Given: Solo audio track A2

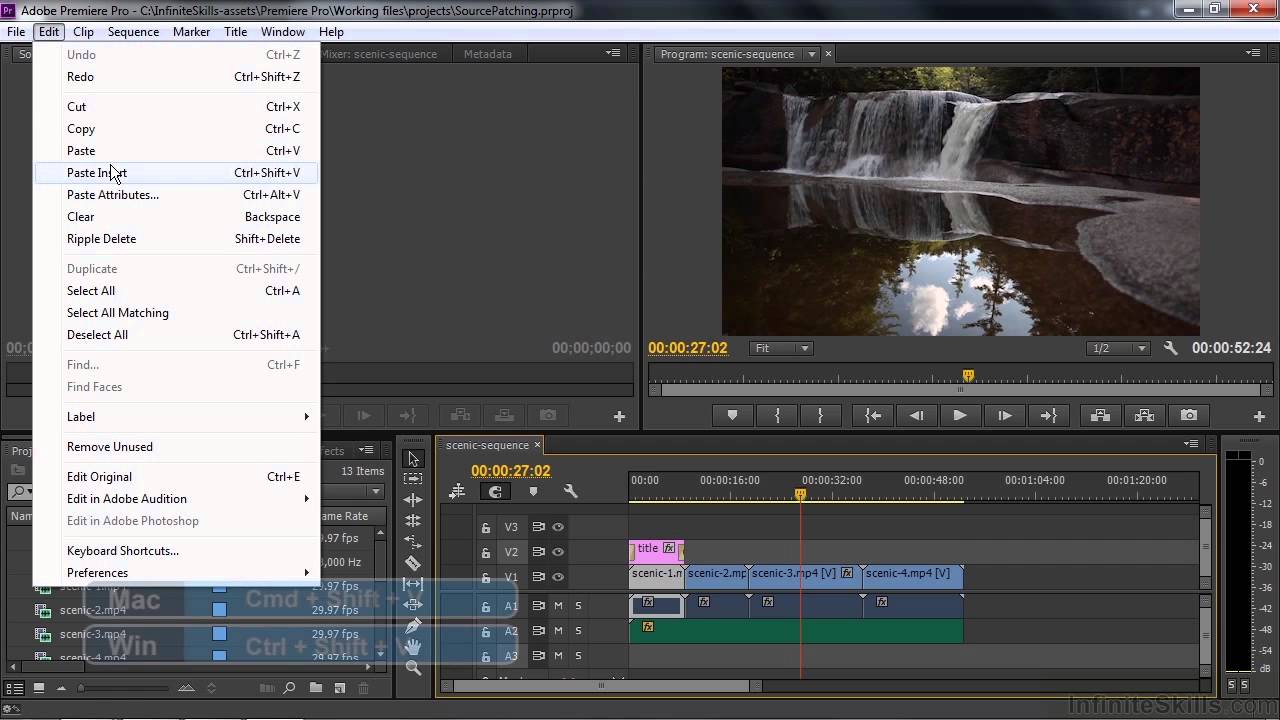Looking at the screenshot, I should click(577, 631).
